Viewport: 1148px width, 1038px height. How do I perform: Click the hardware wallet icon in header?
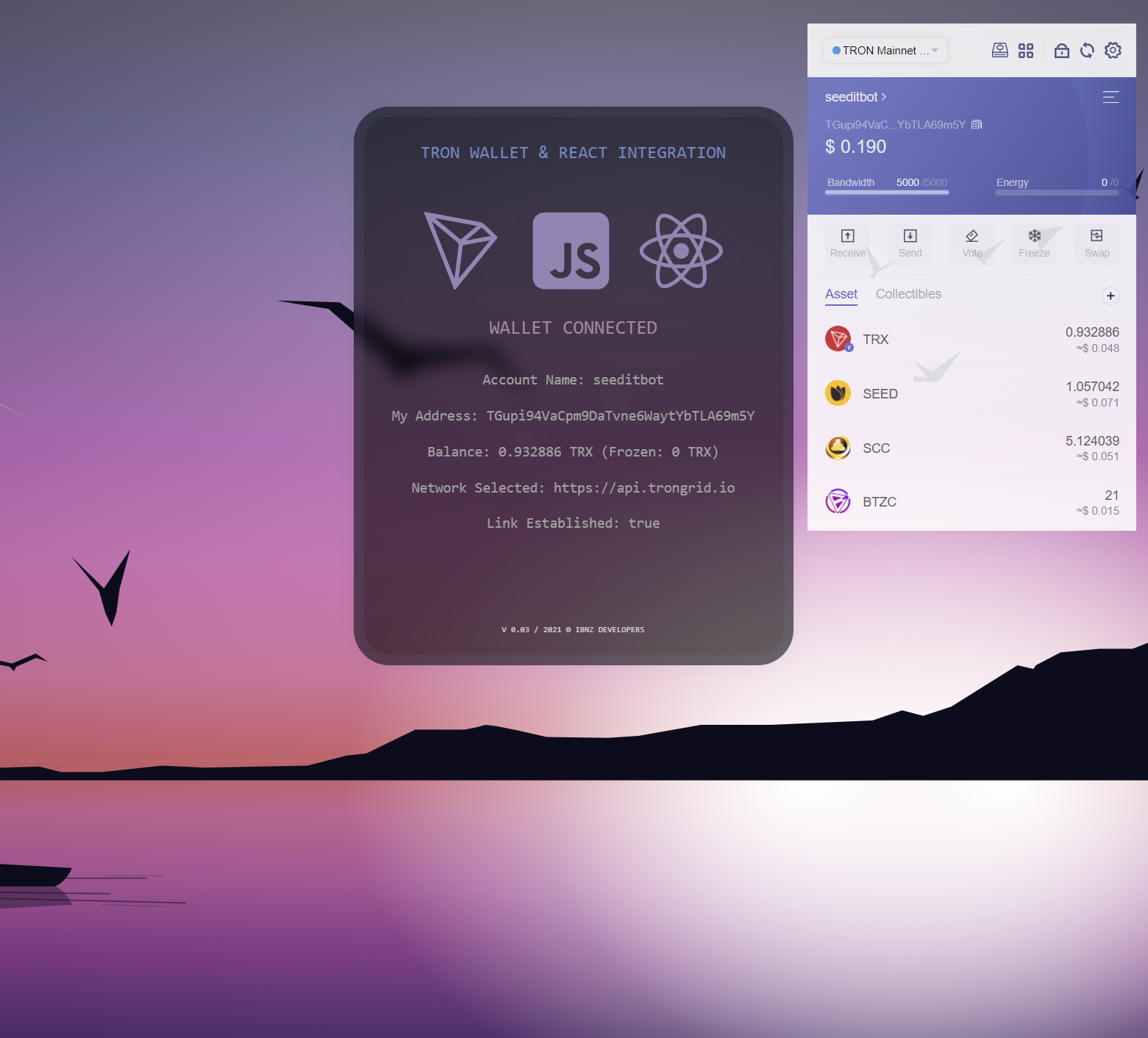pos(999,50)
